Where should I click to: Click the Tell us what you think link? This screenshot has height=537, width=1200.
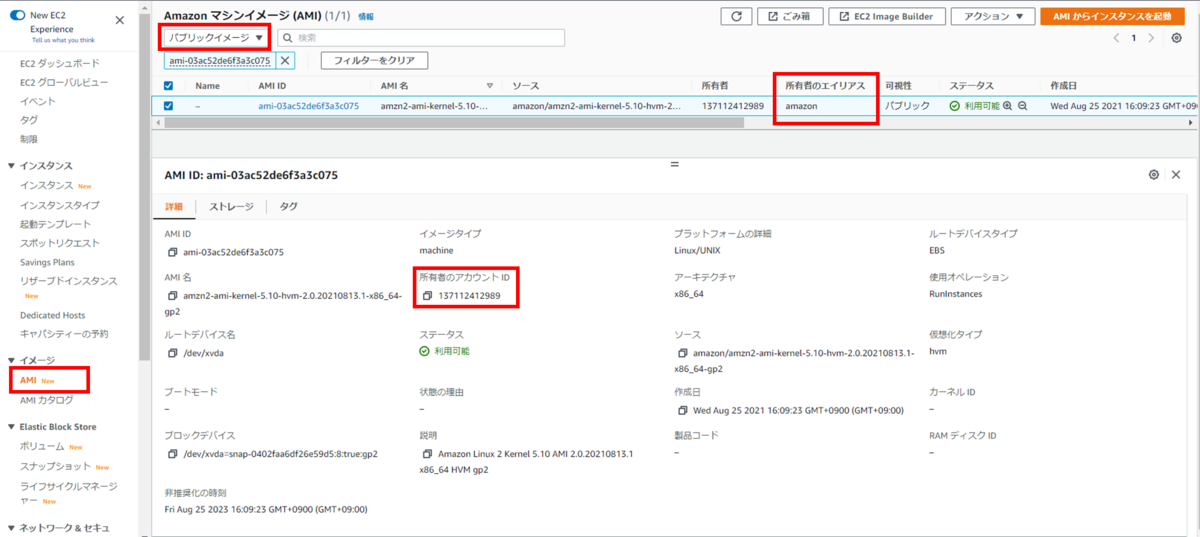click(x=63, y=40)
